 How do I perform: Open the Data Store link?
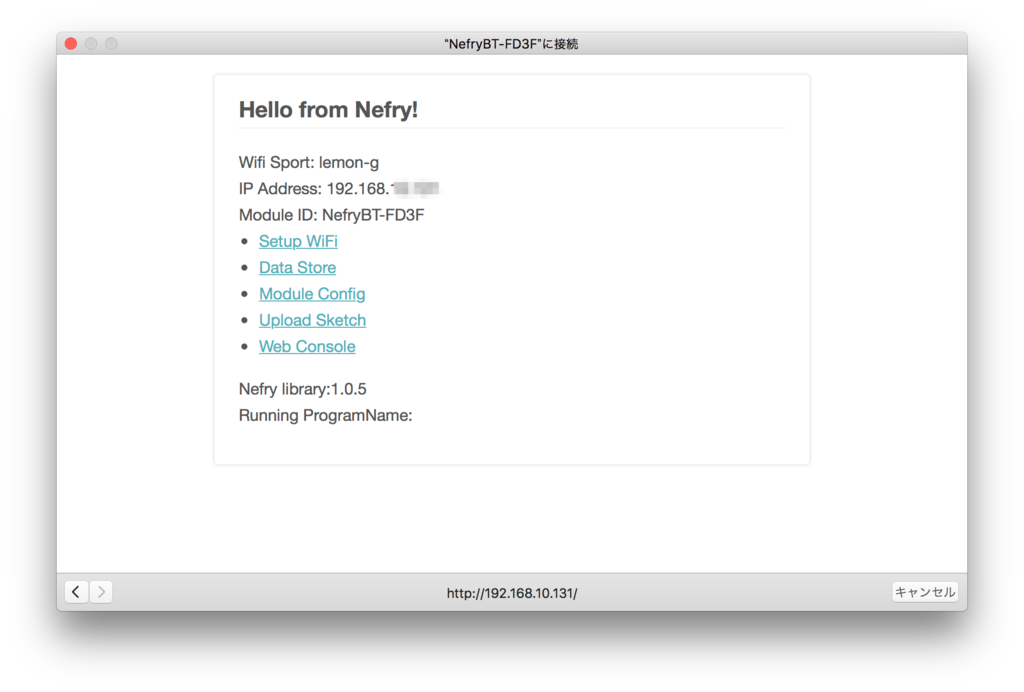[297, 268]
